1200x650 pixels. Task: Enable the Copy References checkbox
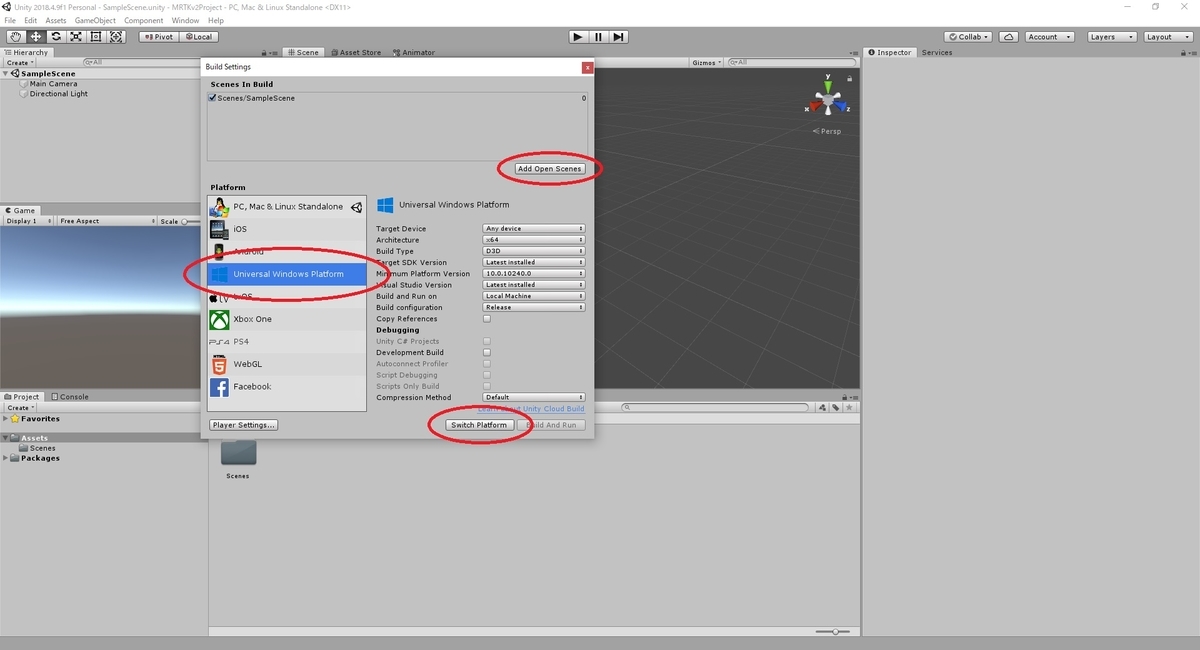(487, 319)
